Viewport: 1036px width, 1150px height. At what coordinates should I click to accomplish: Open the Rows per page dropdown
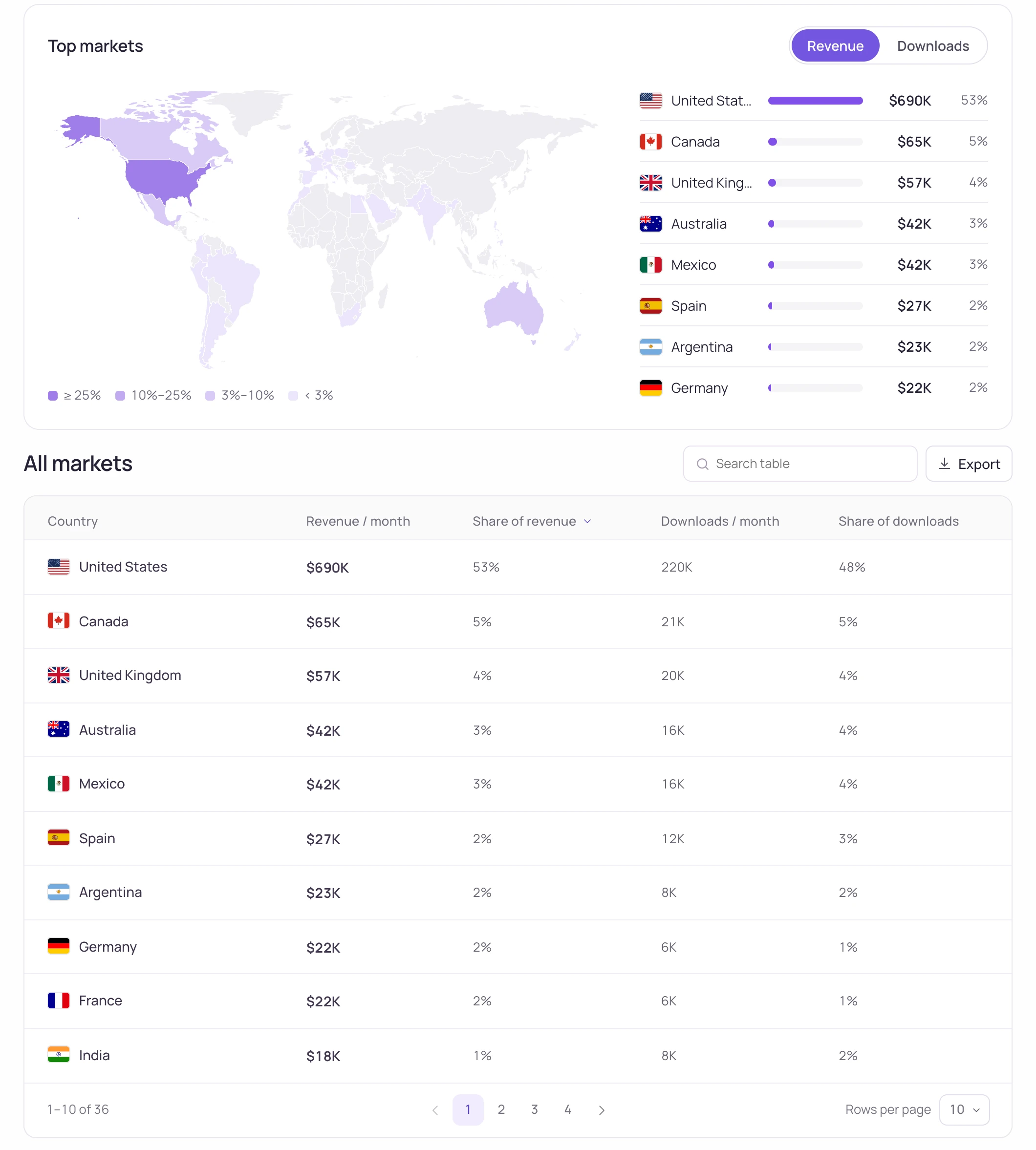(x=964, y=1109)
